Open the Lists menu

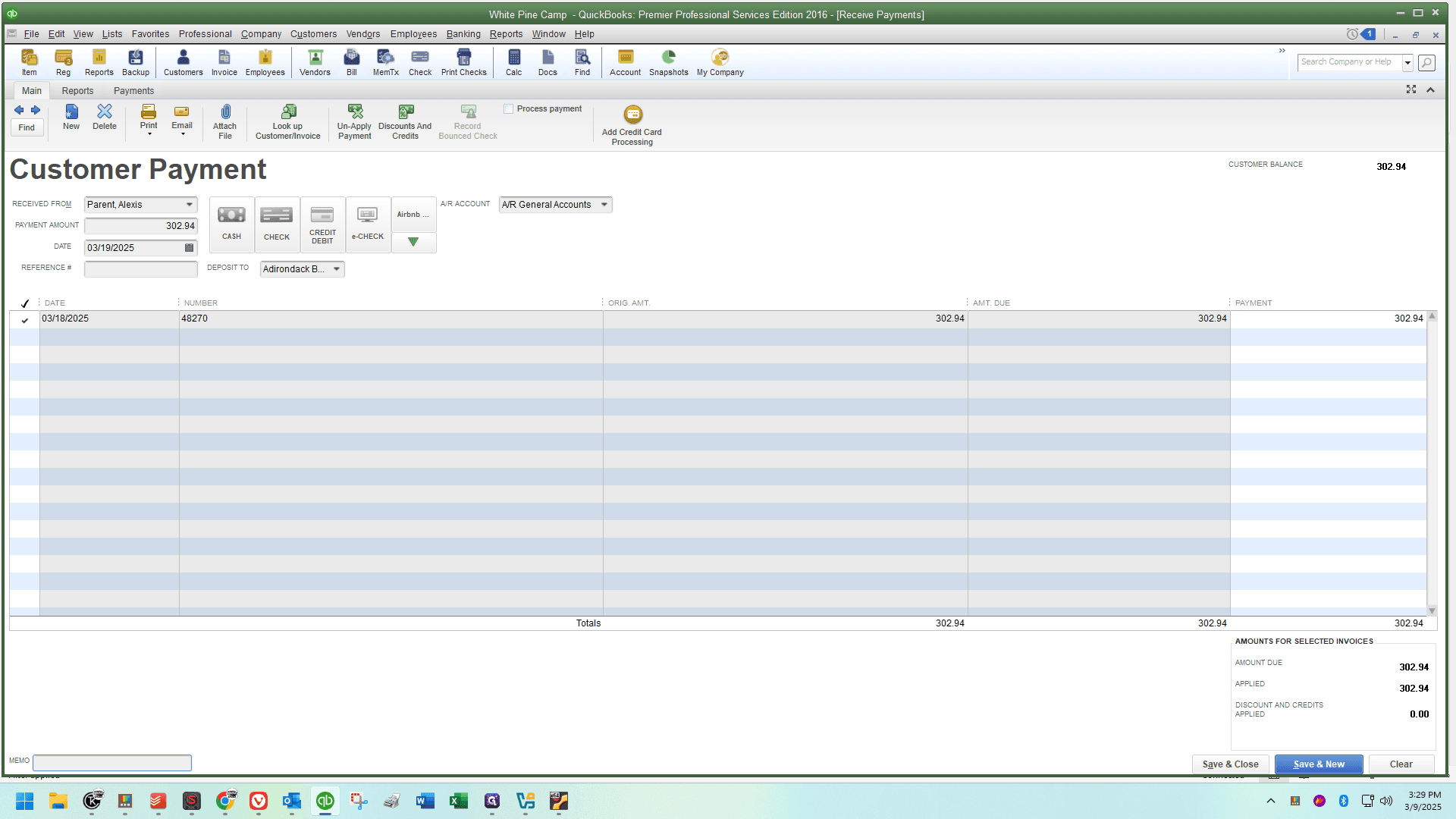click(112, 34)
